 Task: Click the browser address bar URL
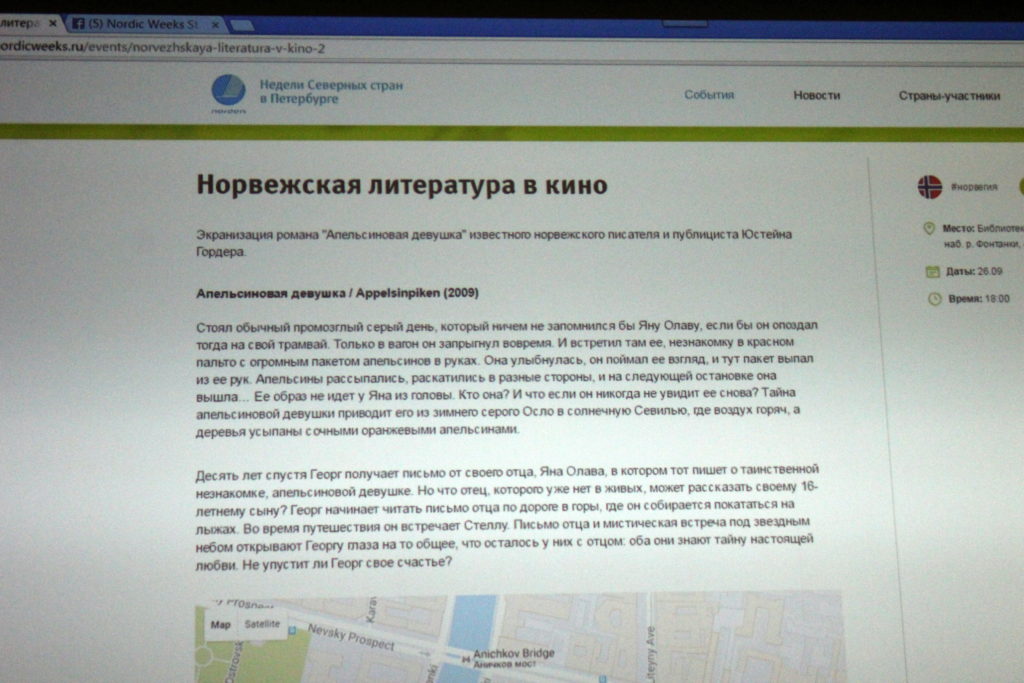coord(163,48)
